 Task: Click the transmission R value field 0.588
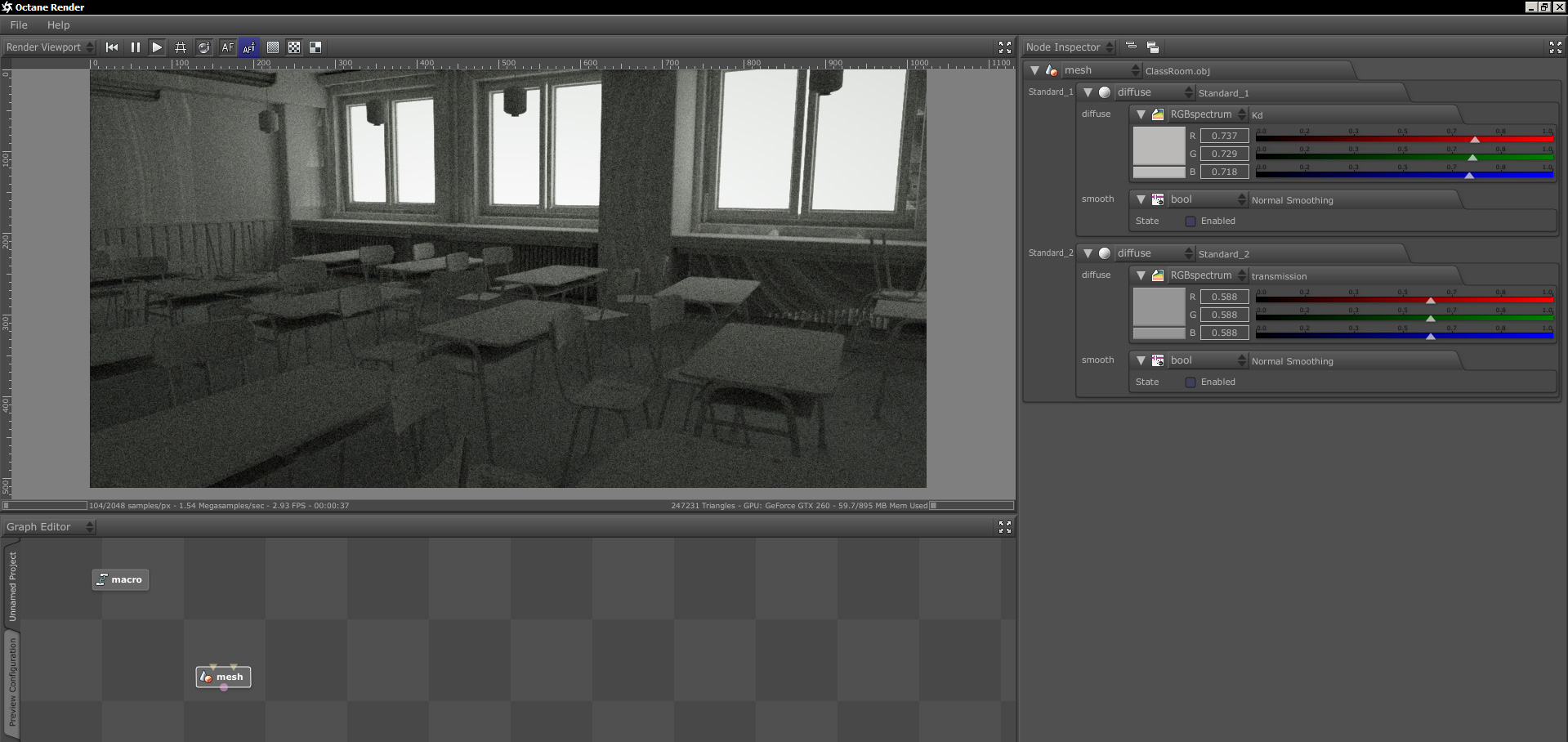click(1224, 297)
